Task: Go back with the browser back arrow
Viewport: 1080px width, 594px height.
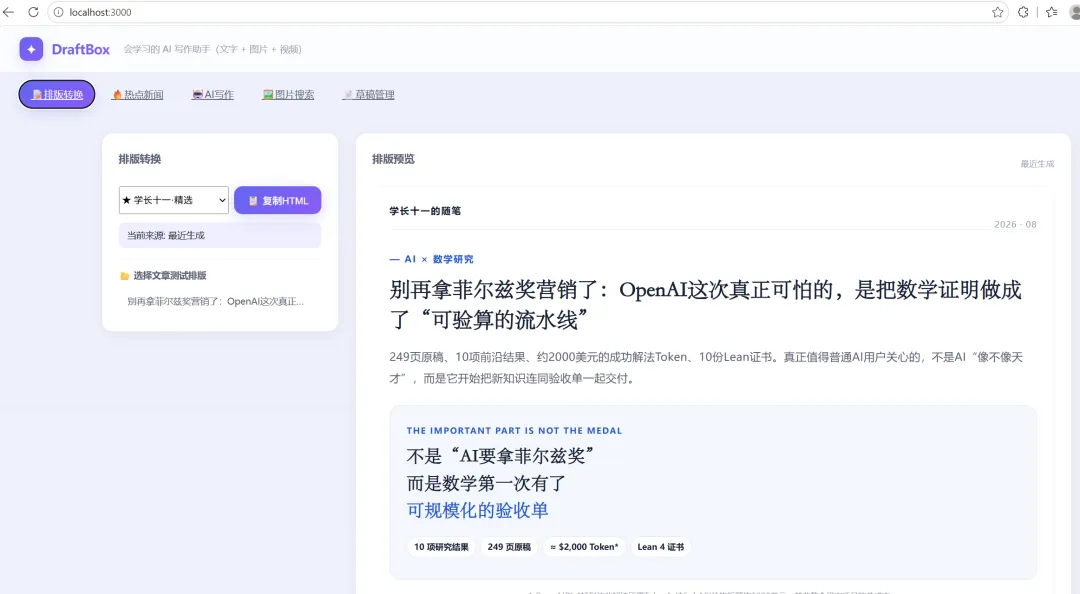Action: click(9, 12)
